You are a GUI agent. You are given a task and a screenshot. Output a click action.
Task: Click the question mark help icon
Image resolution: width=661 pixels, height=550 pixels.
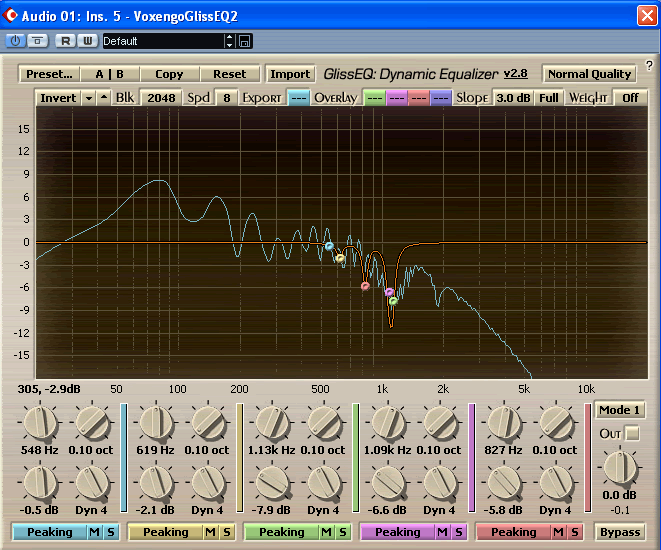click(x=649, y=65)
